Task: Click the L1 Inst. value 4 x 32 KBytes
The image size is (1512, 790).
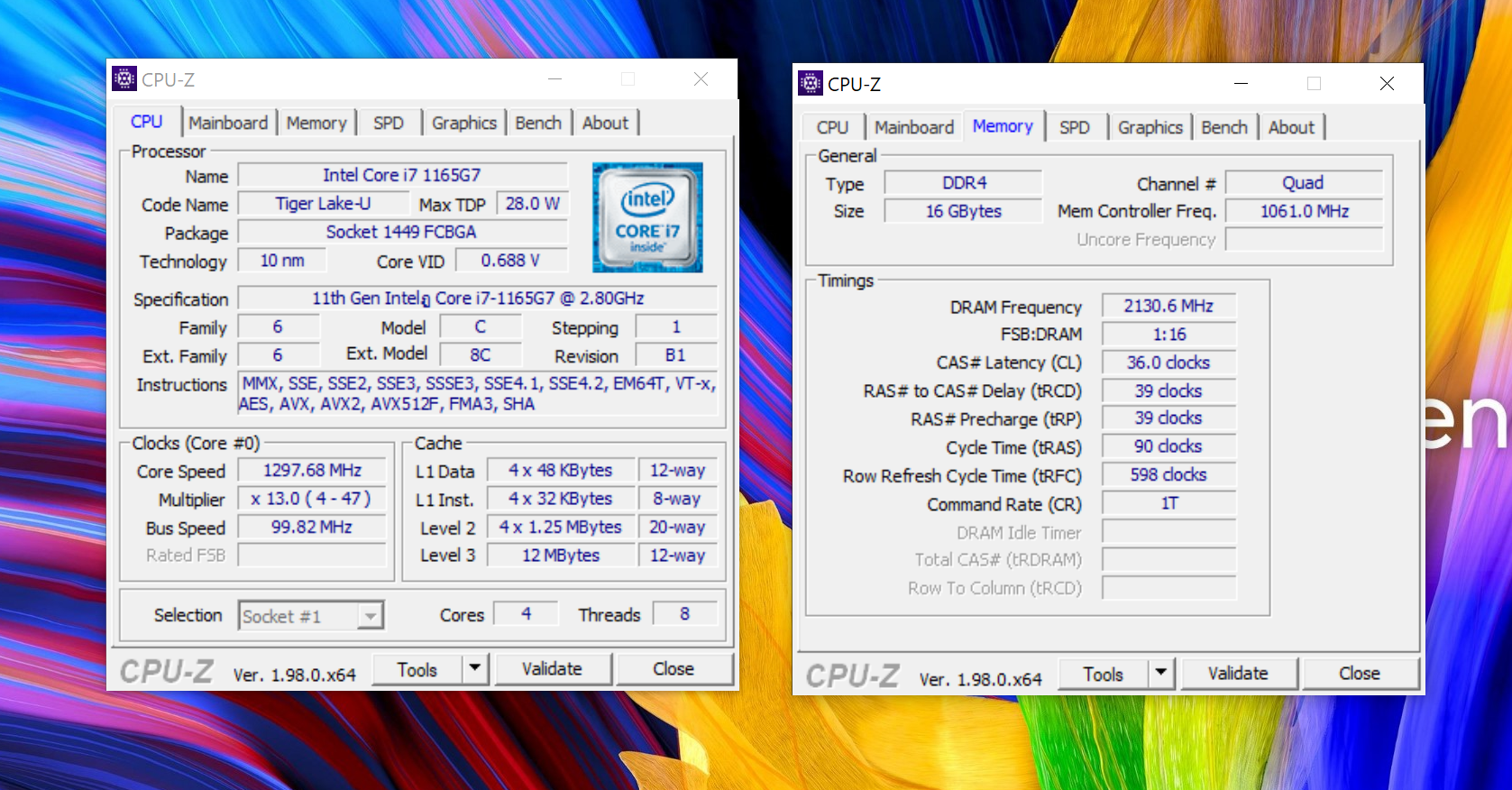Action: 560,499
